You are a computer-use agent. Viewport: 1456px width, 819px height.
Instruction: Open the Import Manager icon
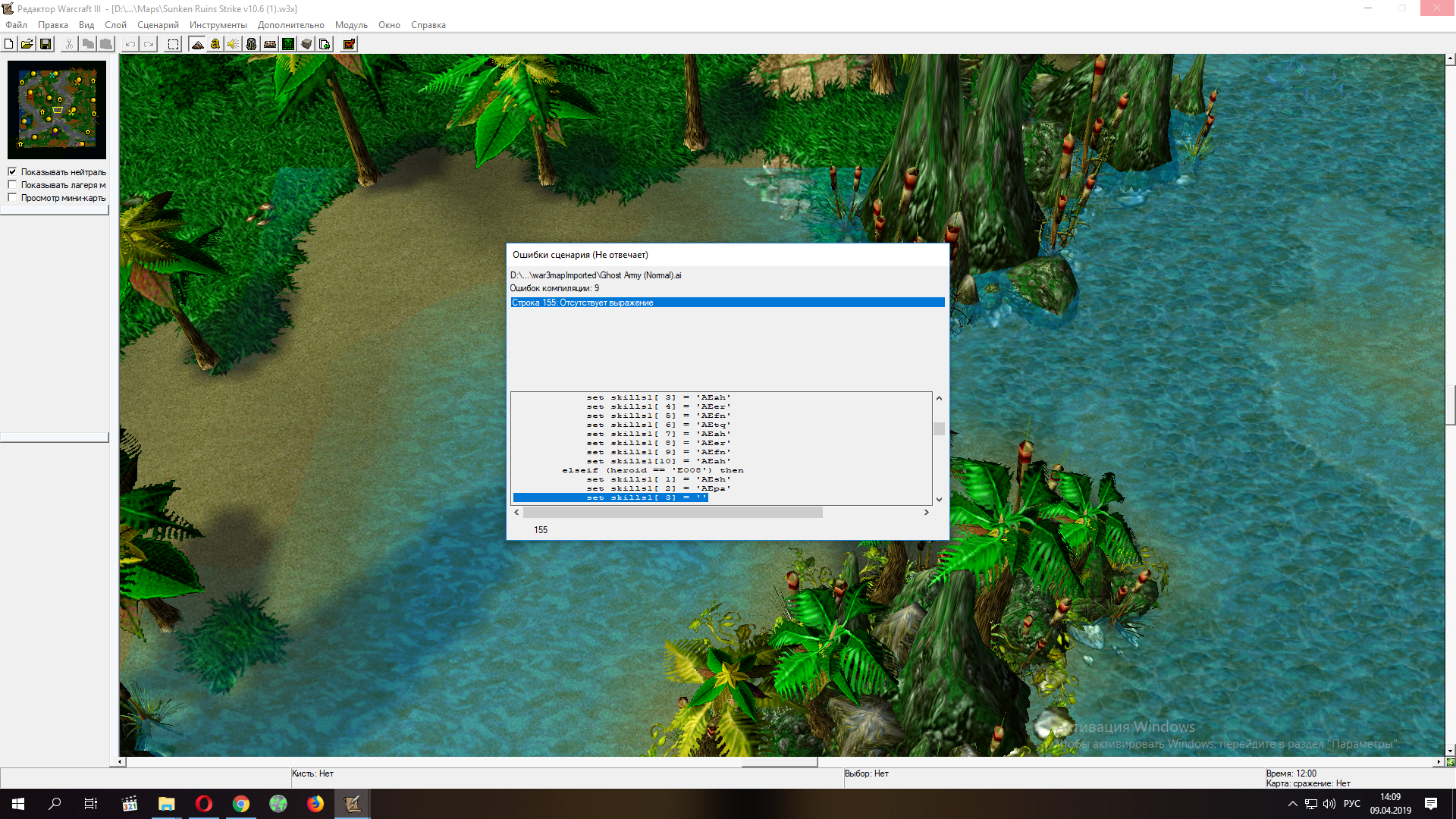[325, 44]
